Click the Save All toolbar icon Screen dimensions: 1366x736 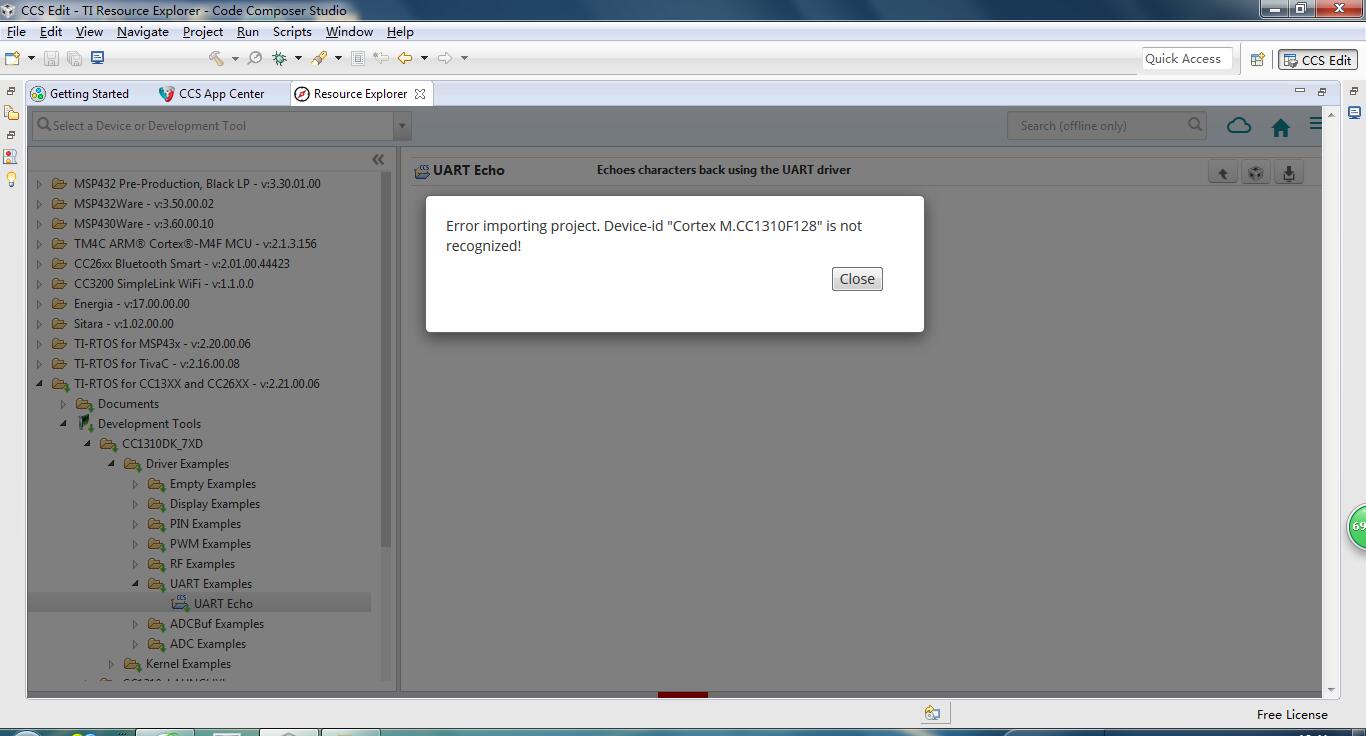(x=74, y=58)
